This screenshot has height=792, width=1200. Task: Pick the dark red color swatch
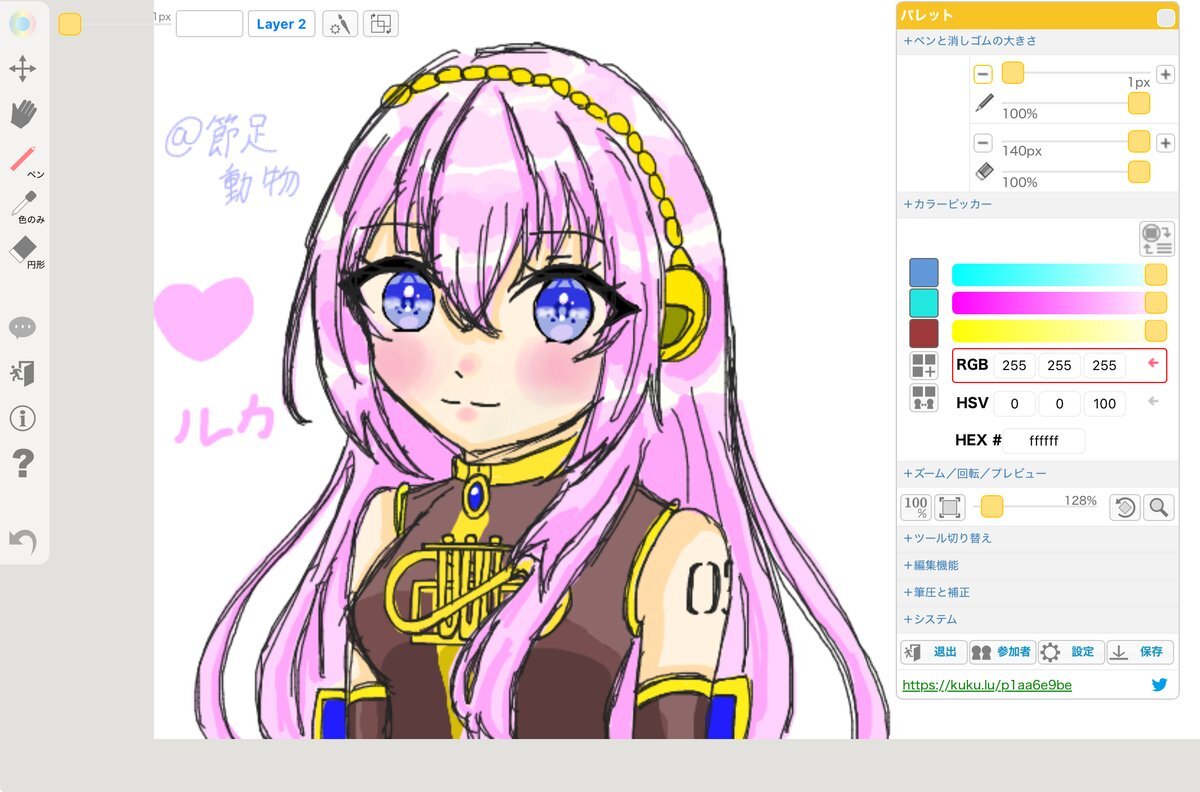click(924, 333)
